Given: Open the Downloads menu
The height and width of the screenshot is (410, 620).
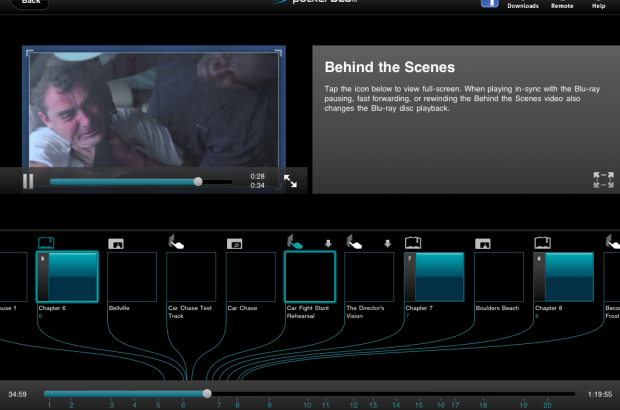Looking at the screenshot, I should 523,5.
